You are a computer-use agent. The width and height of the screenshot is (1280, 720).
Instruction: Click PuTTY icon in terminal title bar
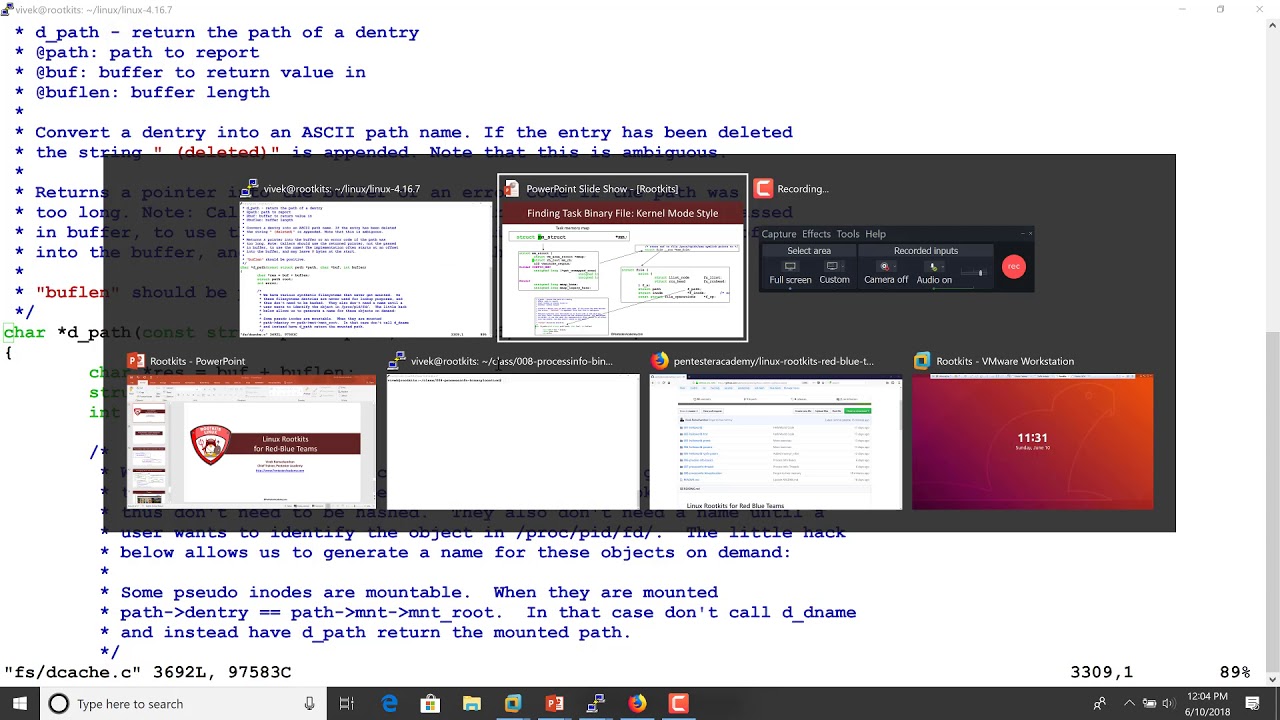pyautogui.click(x=7, y=9)
